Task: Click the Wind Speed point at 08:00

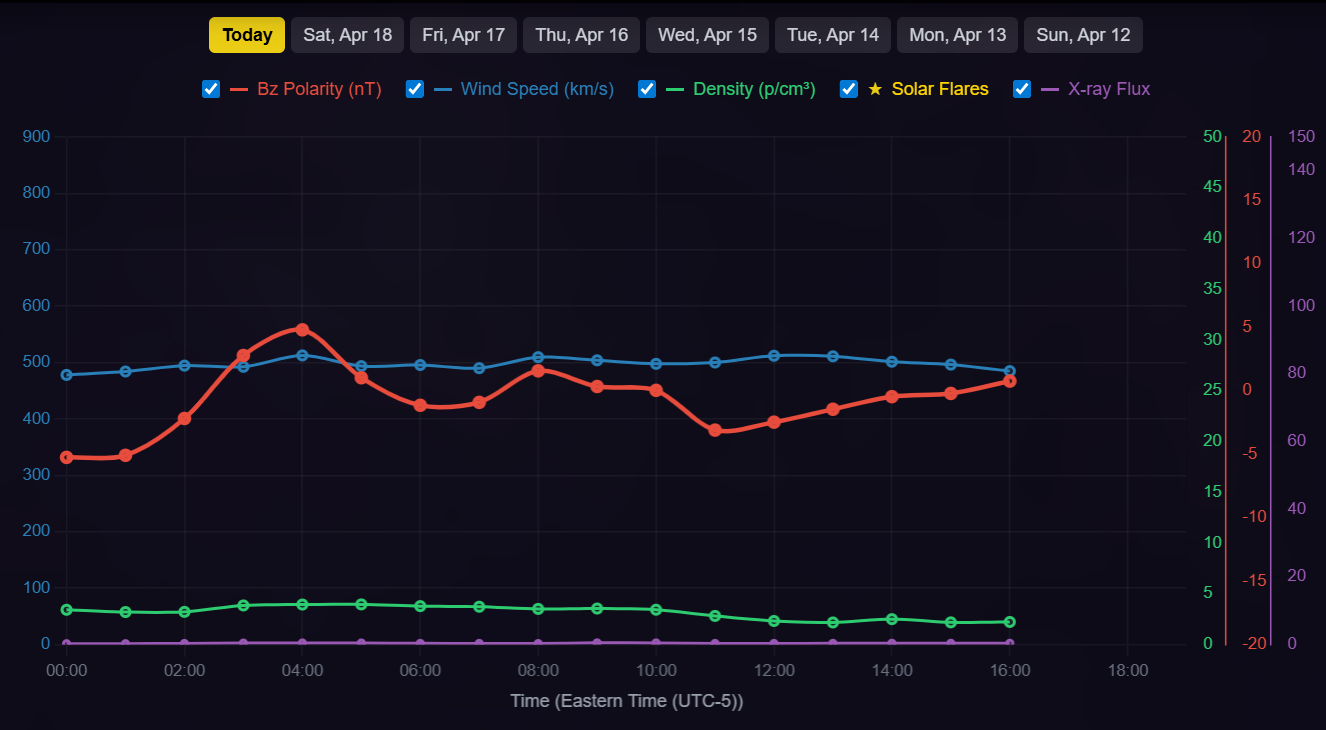Action: (x=538, y=356)
